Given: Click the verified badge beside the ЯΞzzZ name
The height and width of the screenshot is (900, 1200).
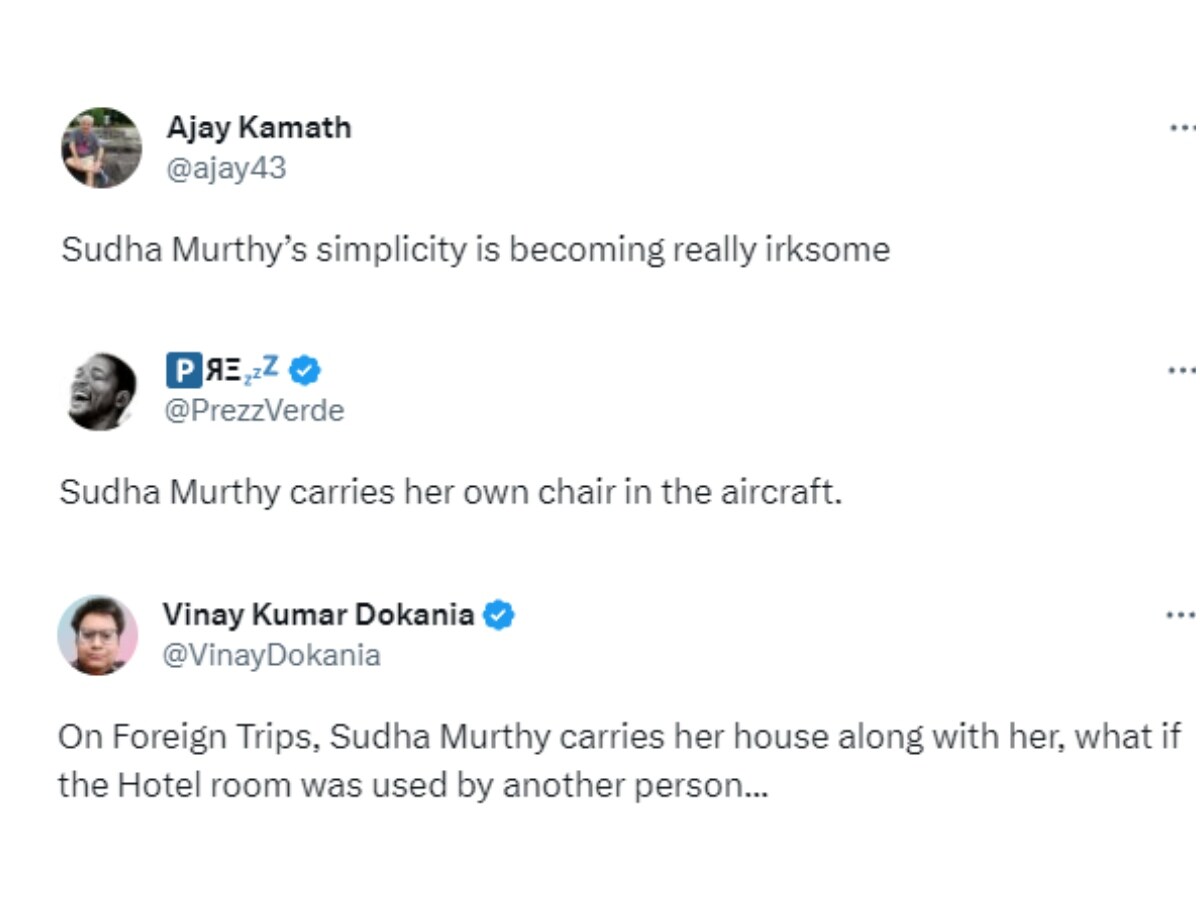Looking at the screenshot, I should [x=305, y=371].
